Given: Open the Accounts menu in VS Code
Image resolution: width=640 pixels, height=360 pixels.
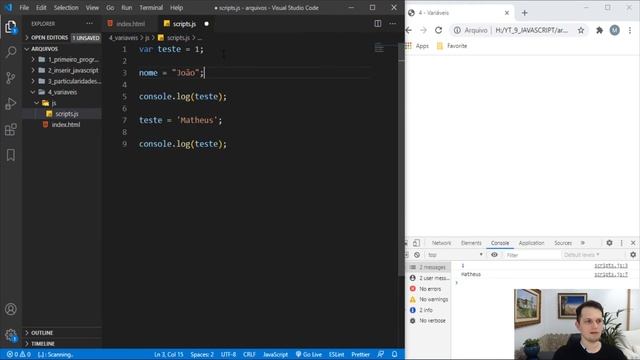Looking at the screenshot, I should (x=11, y=309).
